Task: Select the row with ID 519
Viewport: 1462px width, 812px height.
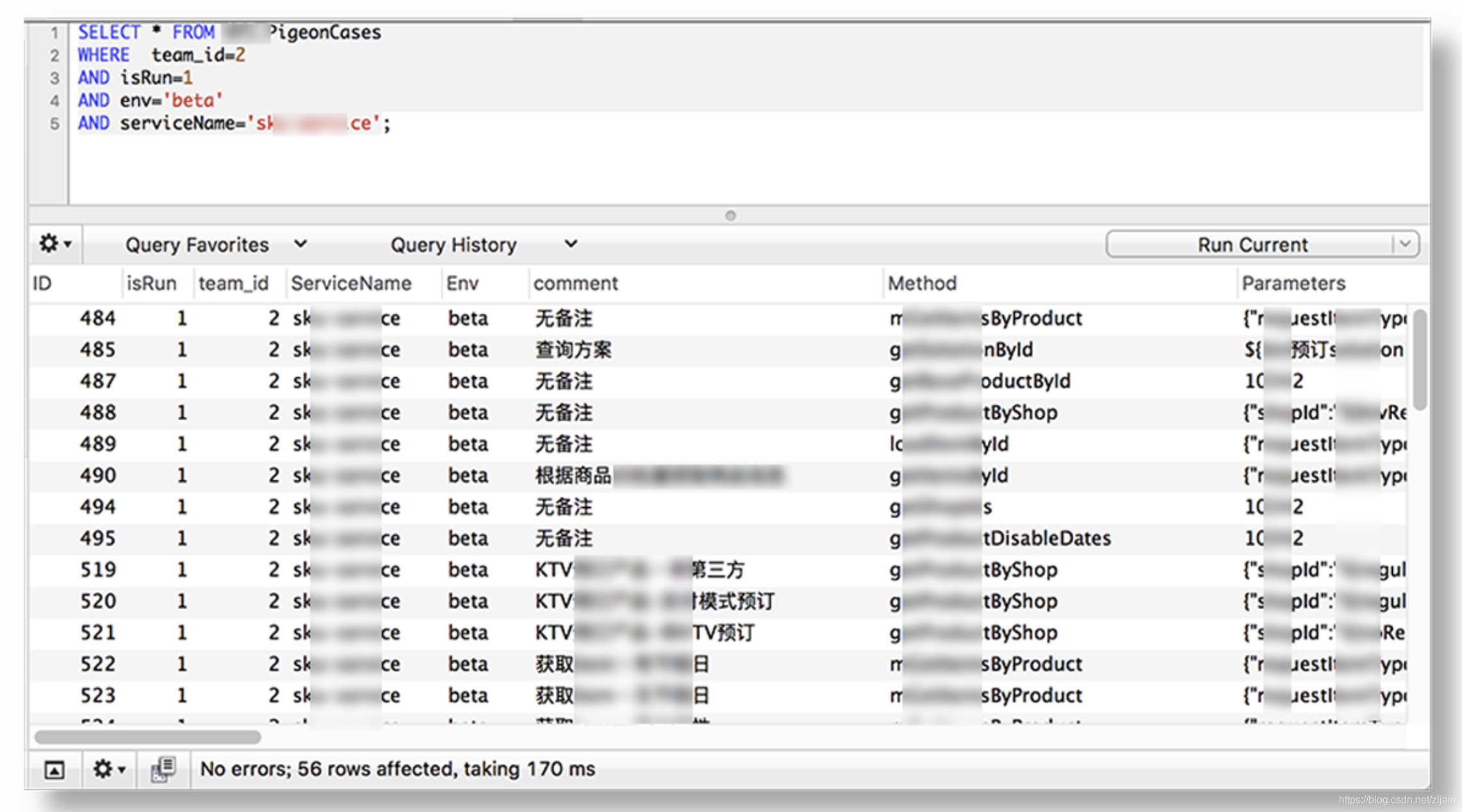Action: (x=718, y=569)
